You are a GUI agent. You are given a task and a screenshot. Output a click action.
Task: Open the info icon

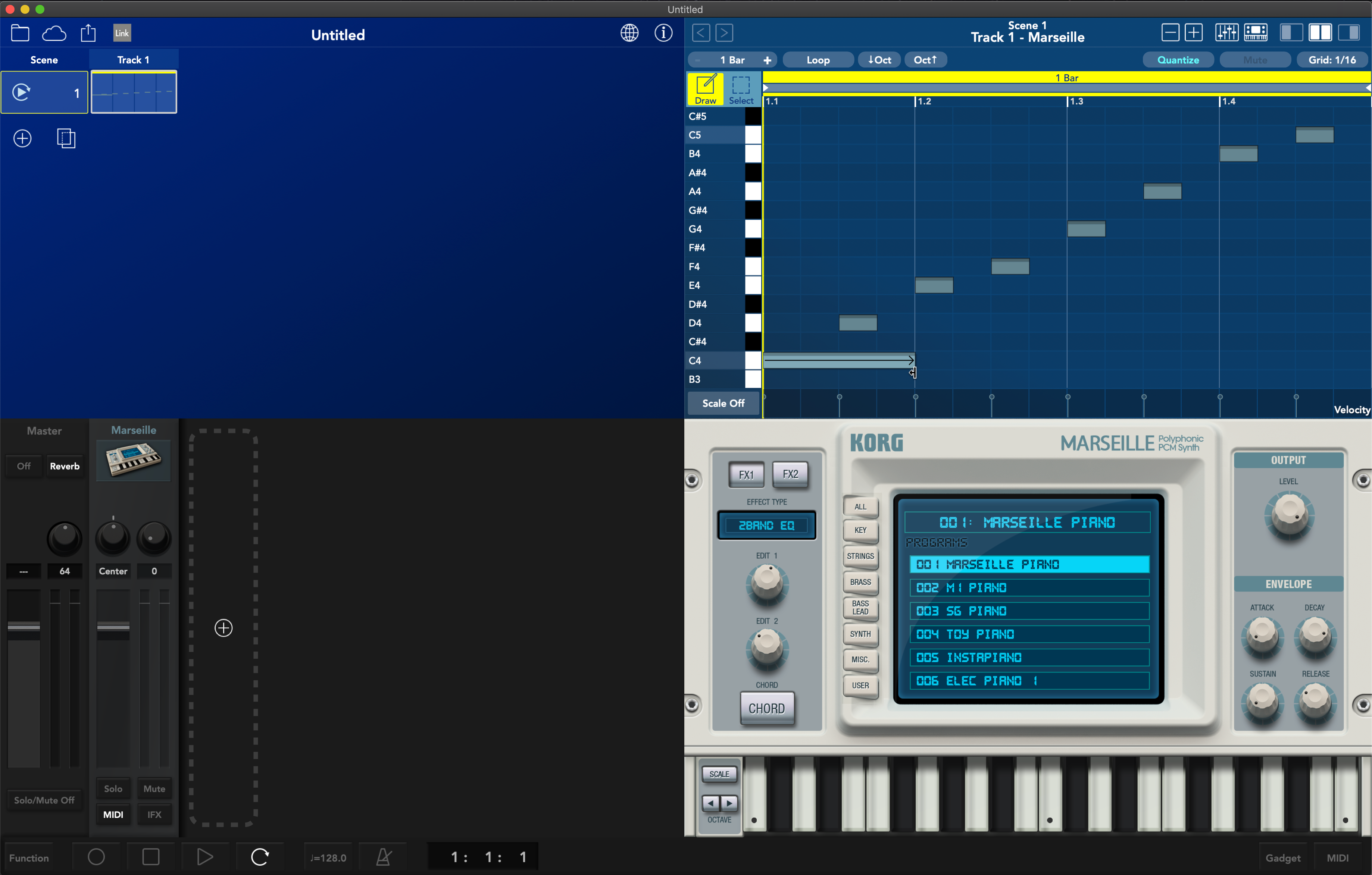coord(663,33)
